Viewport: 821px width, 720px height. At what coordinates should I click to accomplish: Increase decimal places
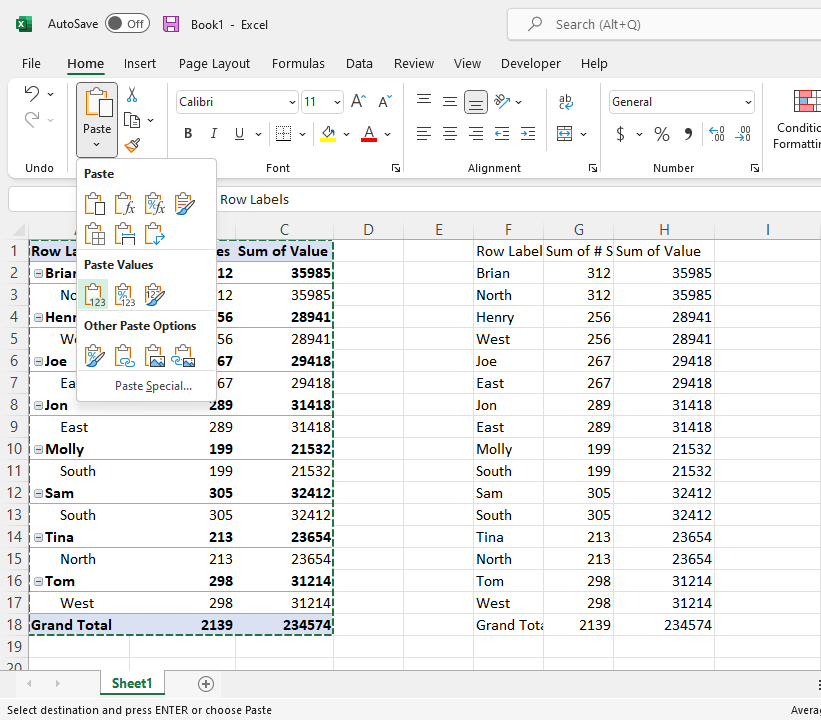coord(719,132)
